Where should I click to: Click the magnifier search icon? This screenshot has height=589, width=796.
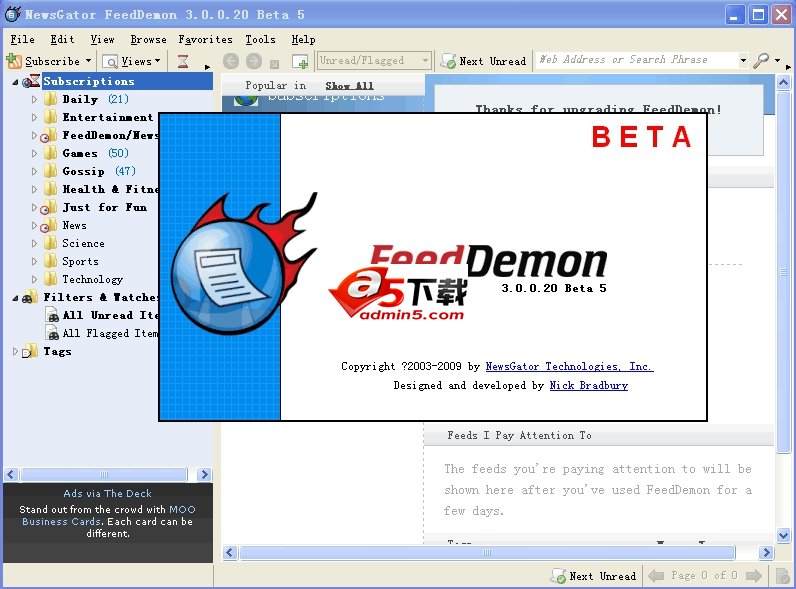point(760,60)
